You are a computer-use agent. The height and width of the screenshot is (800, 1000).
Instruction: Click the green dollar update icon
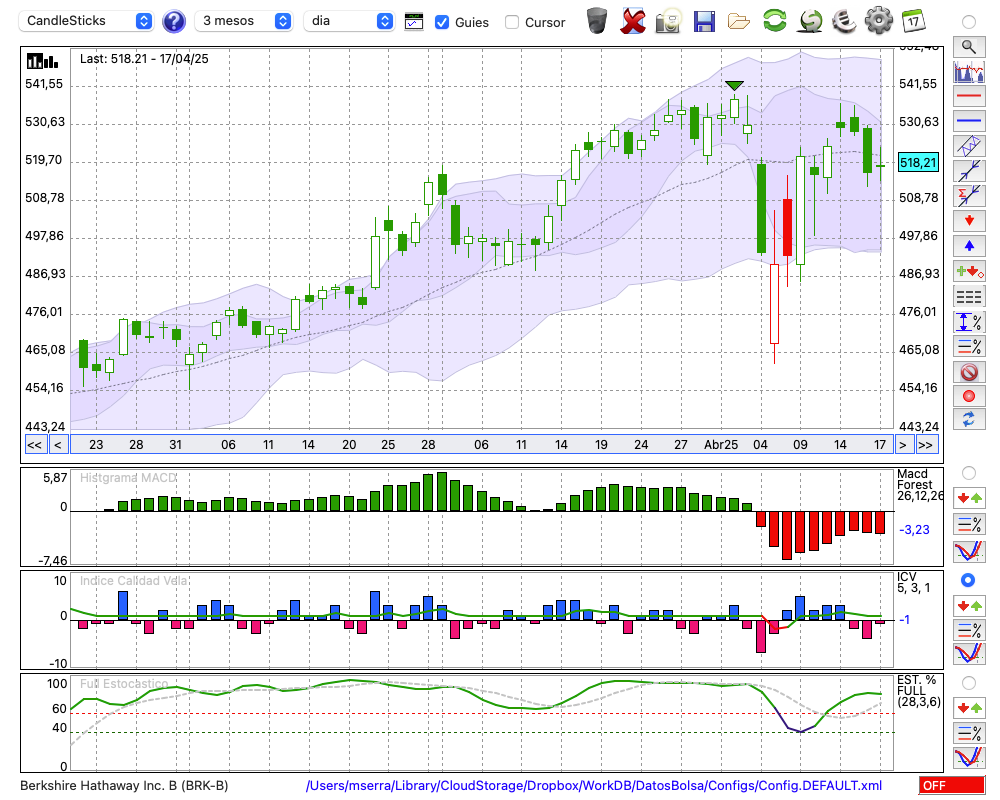coord(810,21)
